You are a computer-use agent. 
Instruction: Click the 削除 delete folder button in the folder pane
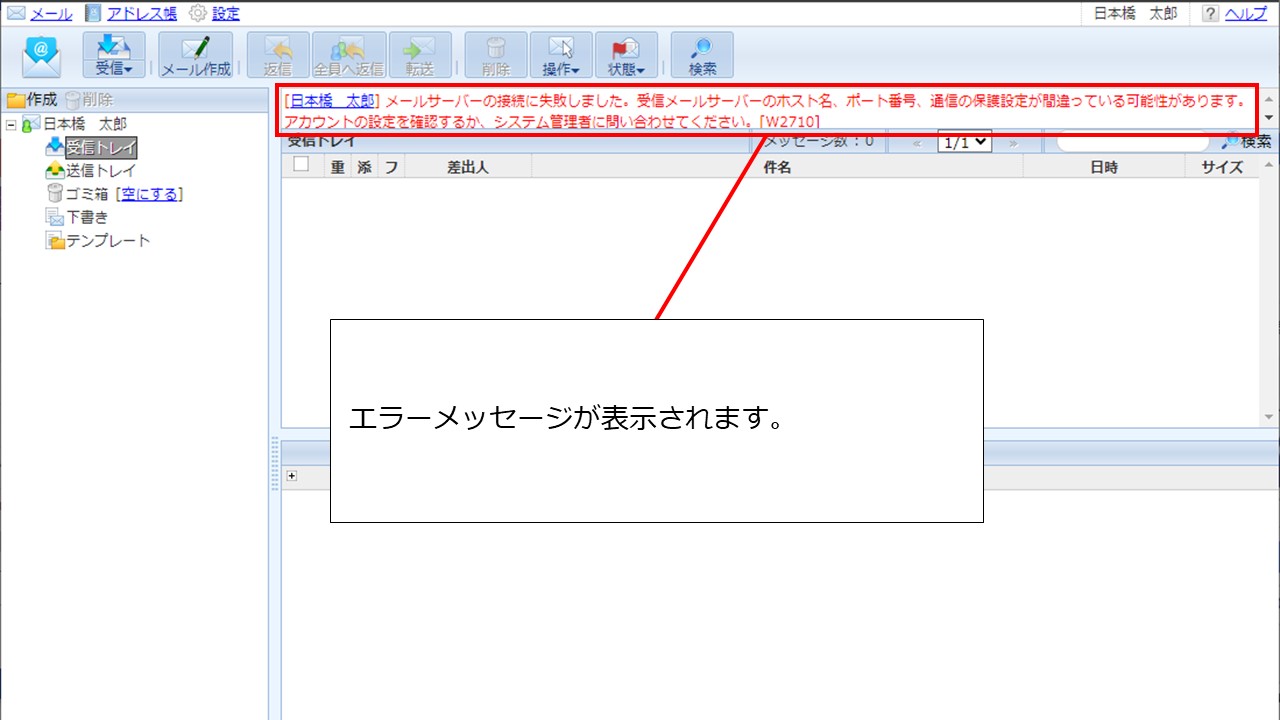click(x=89, y=100)
